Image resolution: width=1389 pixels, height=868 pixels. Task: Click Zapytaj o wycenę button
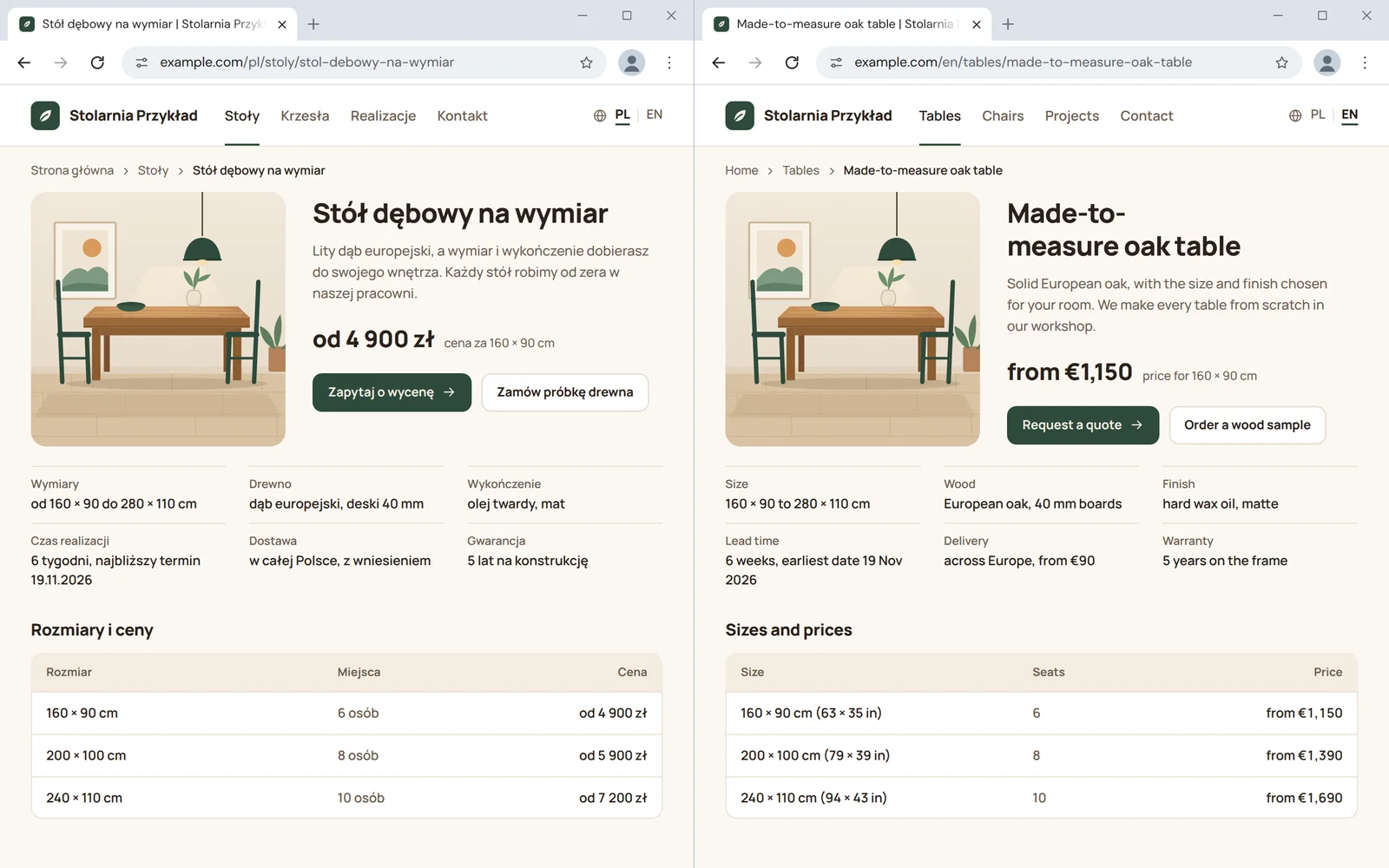click(392, 392)
